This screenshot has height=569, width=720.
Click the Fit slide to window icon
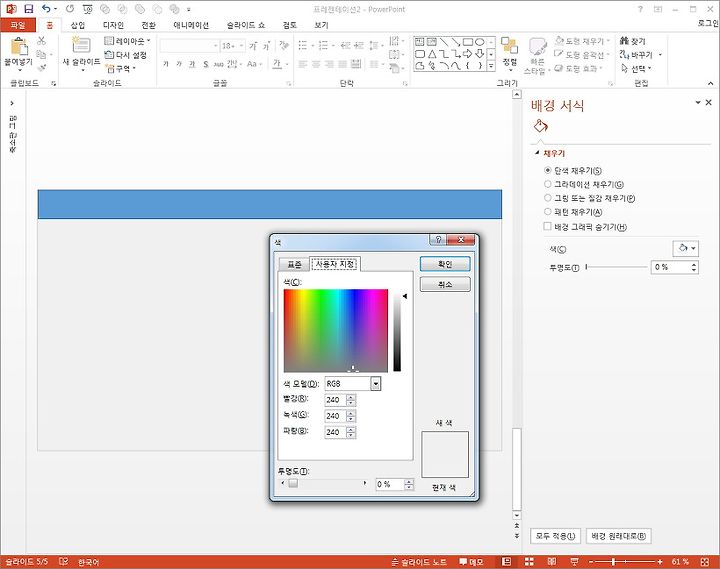pos(705,561)
